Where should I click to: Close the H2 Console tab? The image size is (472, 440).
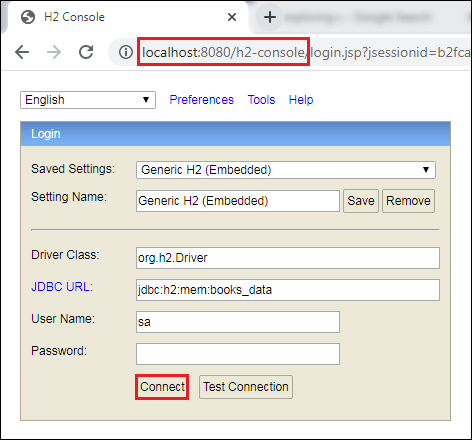point(232,17)
